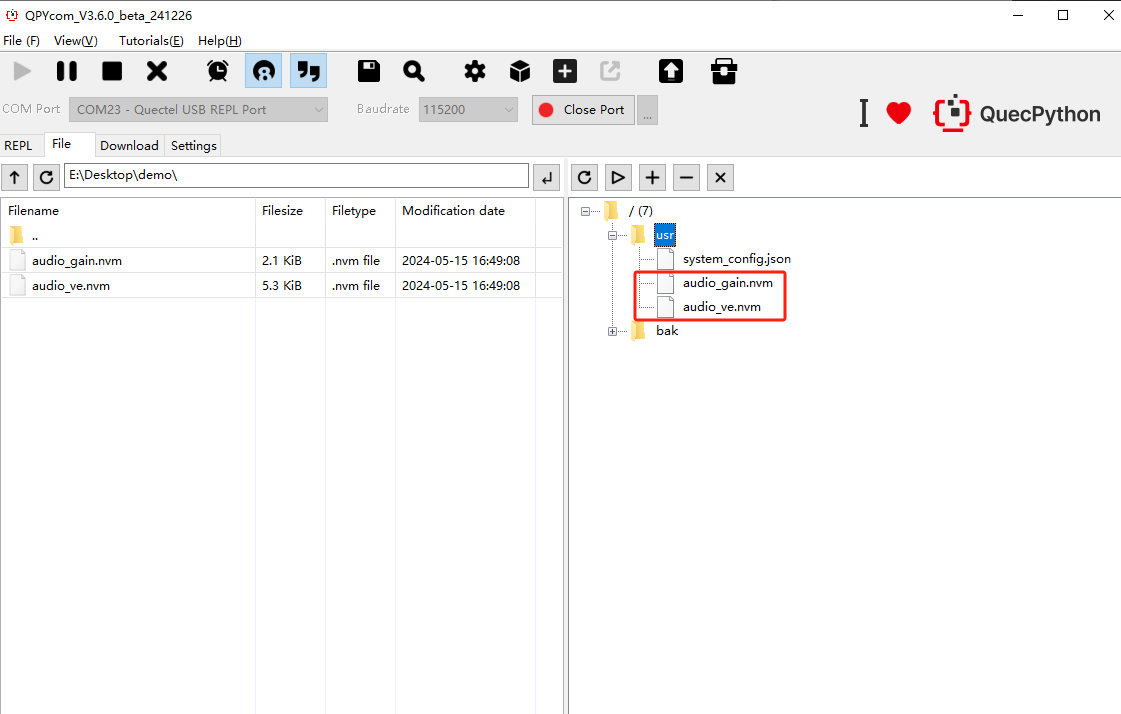This screenshot has width=1121, height=714.
Task: Click the alarm clock icon
Action: [217, 71]
